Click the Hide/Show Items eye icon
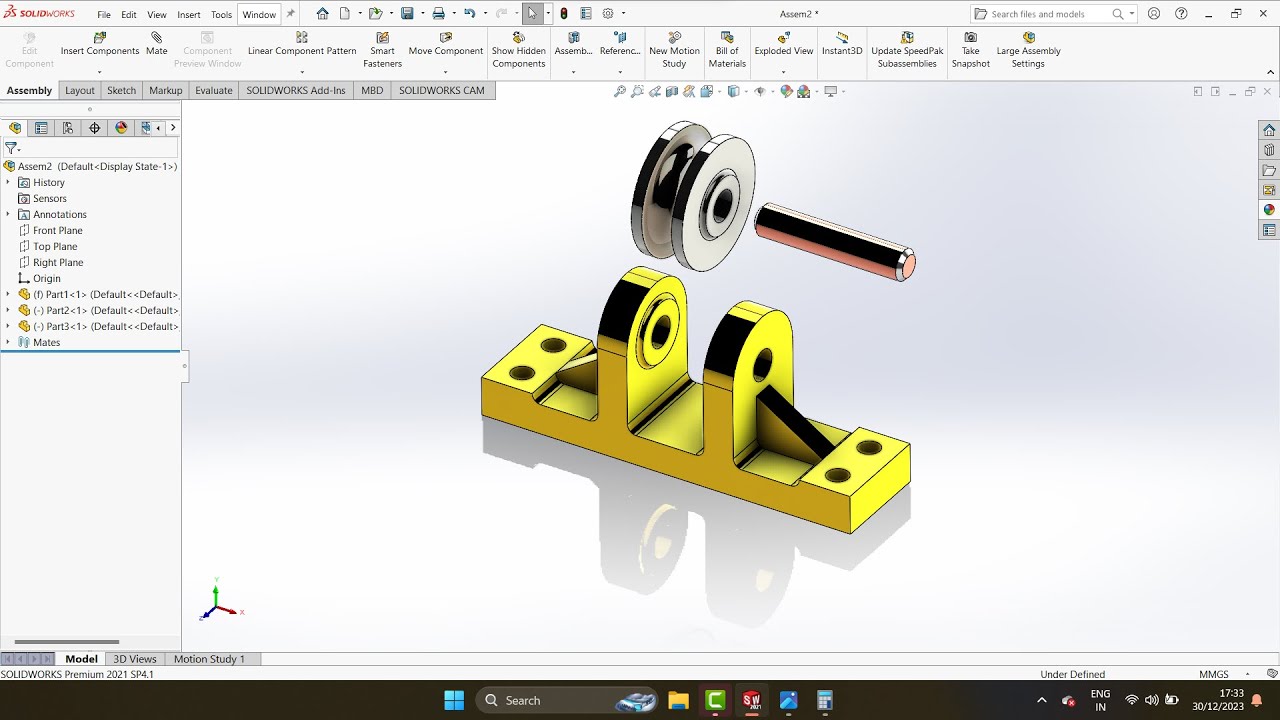1280x720 pixels. pos(760,91)
